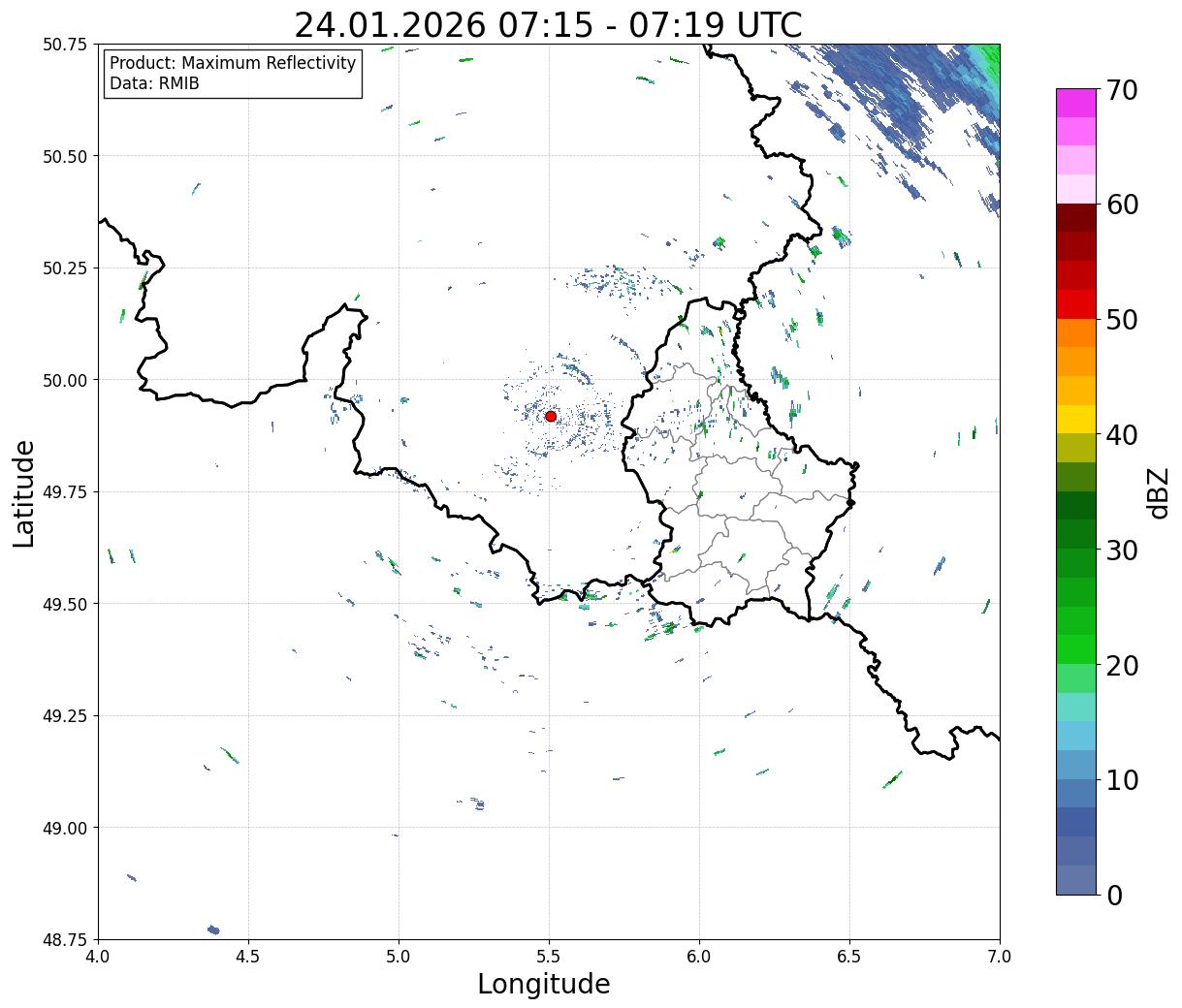Click the 'Product: Maximum Reflectivity' legend line
Viewport: 1182px width, 1008px height.
(233, 63)
